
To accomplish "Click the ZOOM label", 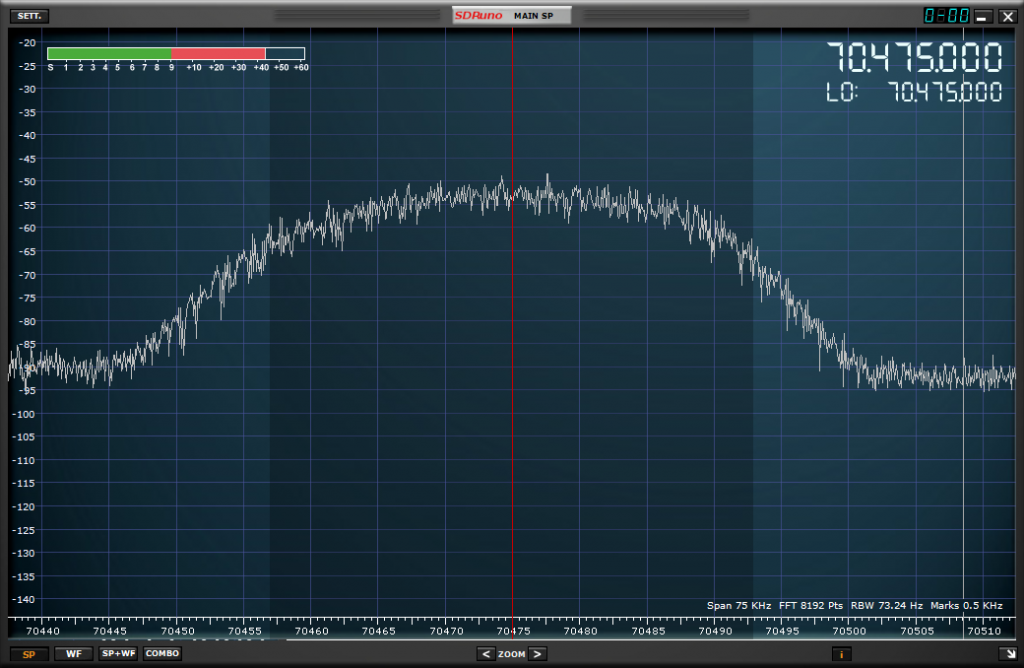I will tap(511, 654).
